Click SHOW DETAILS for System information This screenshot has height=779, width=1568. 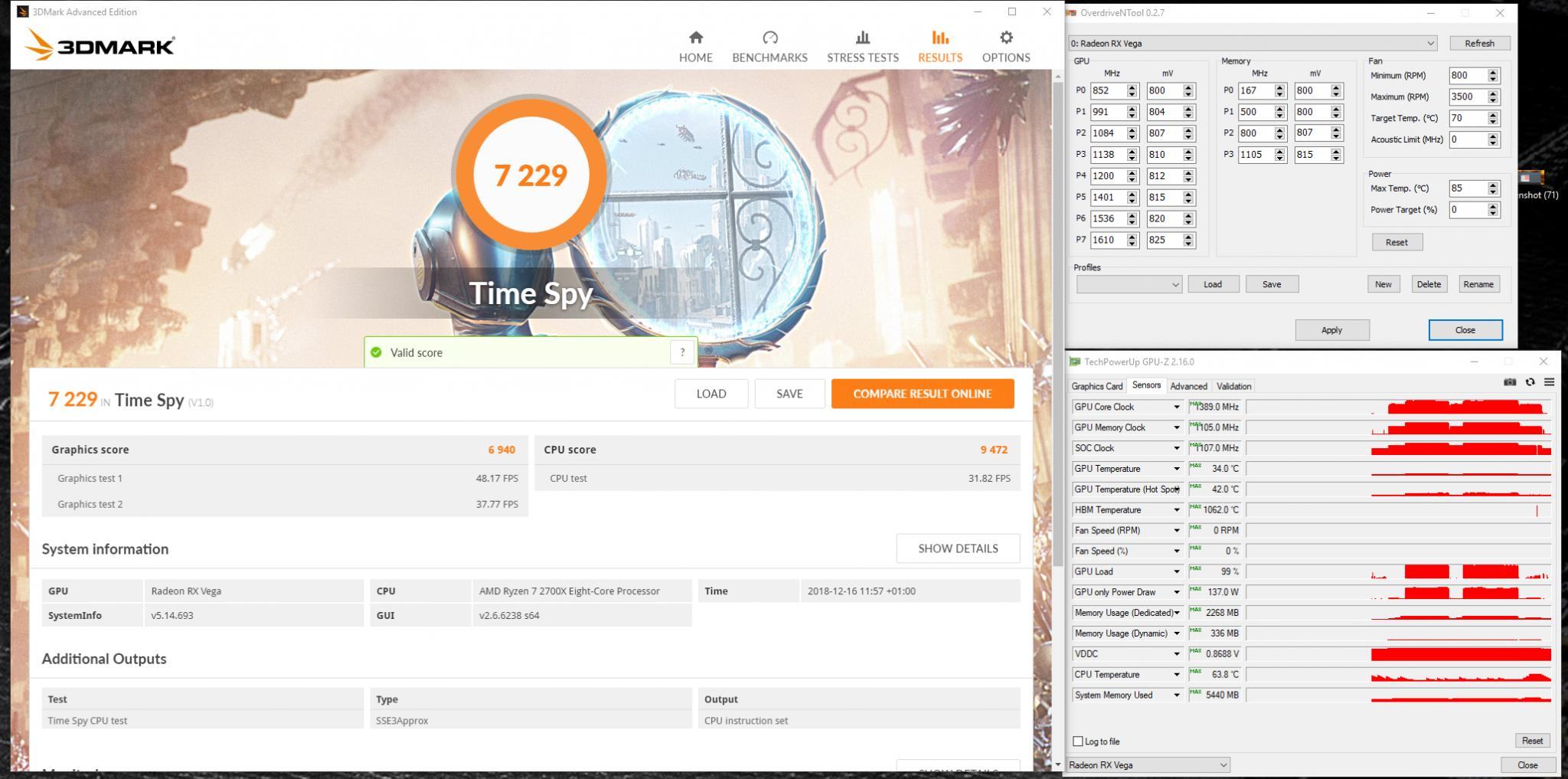coord(958,548)
